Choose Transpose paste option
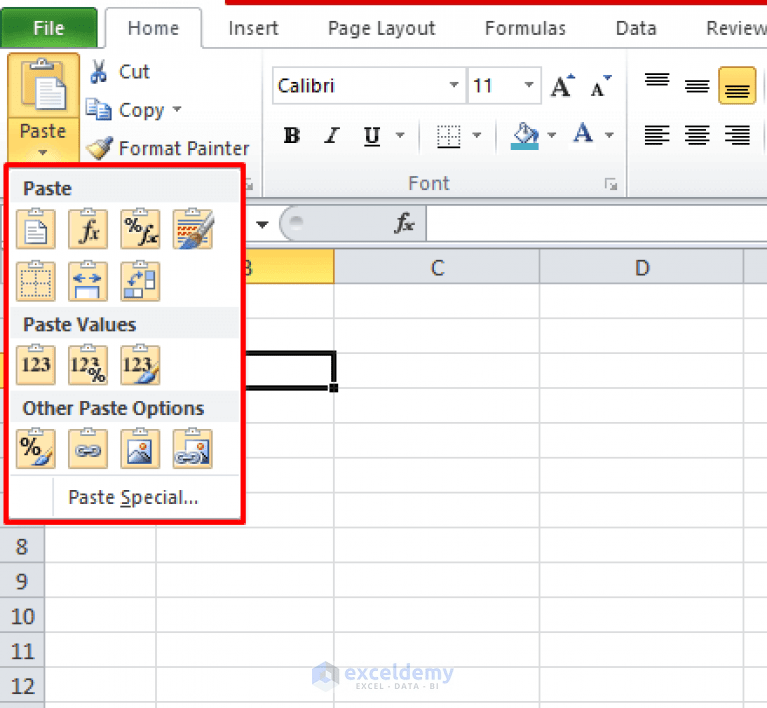 [x=140, y=281]
